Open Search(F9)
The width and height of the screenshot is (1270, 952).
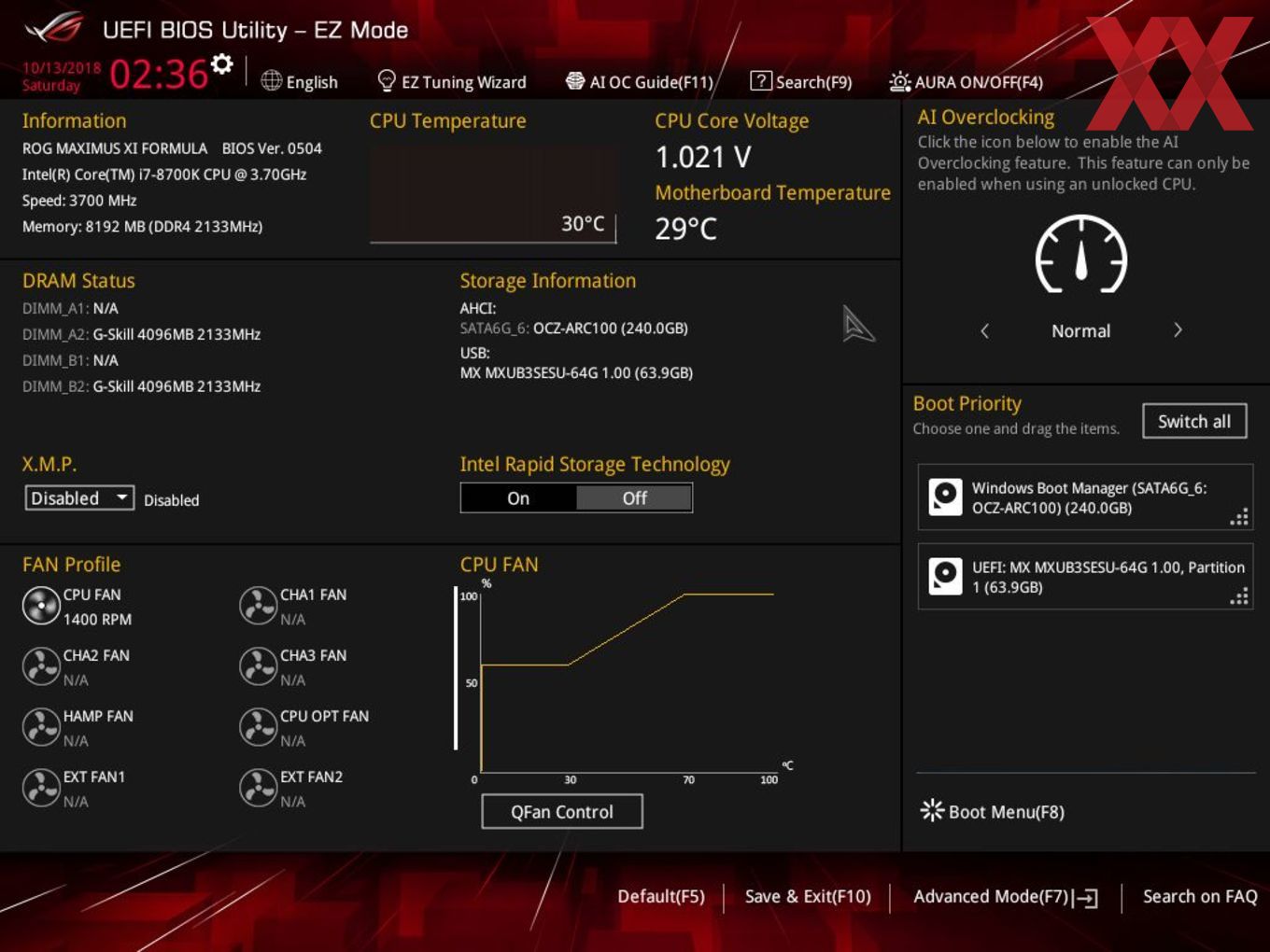coord(813,82)
